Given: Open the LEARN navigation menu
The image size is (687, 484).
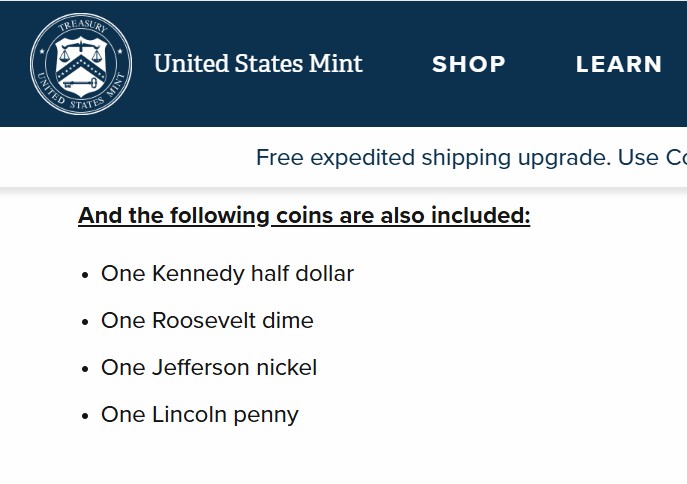Looking at the screenshot, I should click(619, 64).
